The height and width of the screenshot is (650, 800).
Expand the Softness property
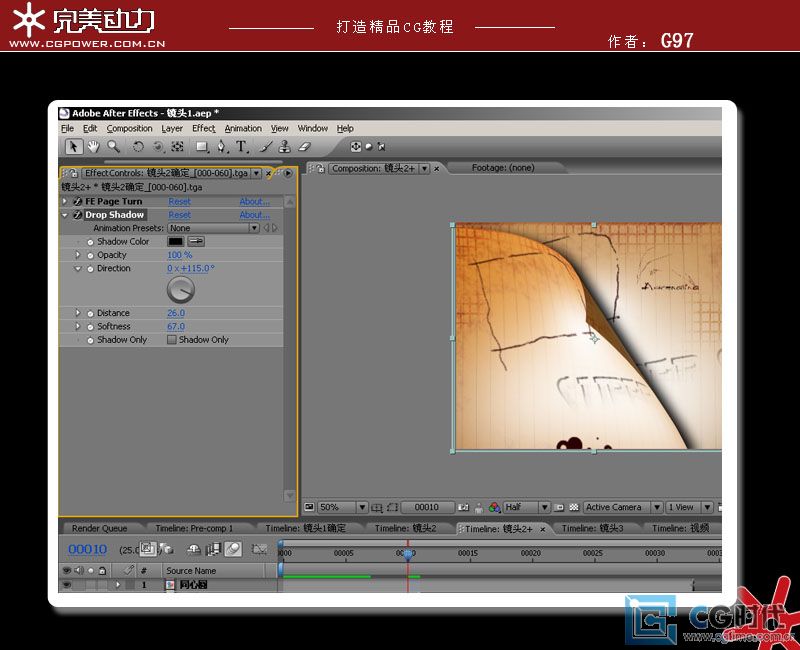pos(78,326)
